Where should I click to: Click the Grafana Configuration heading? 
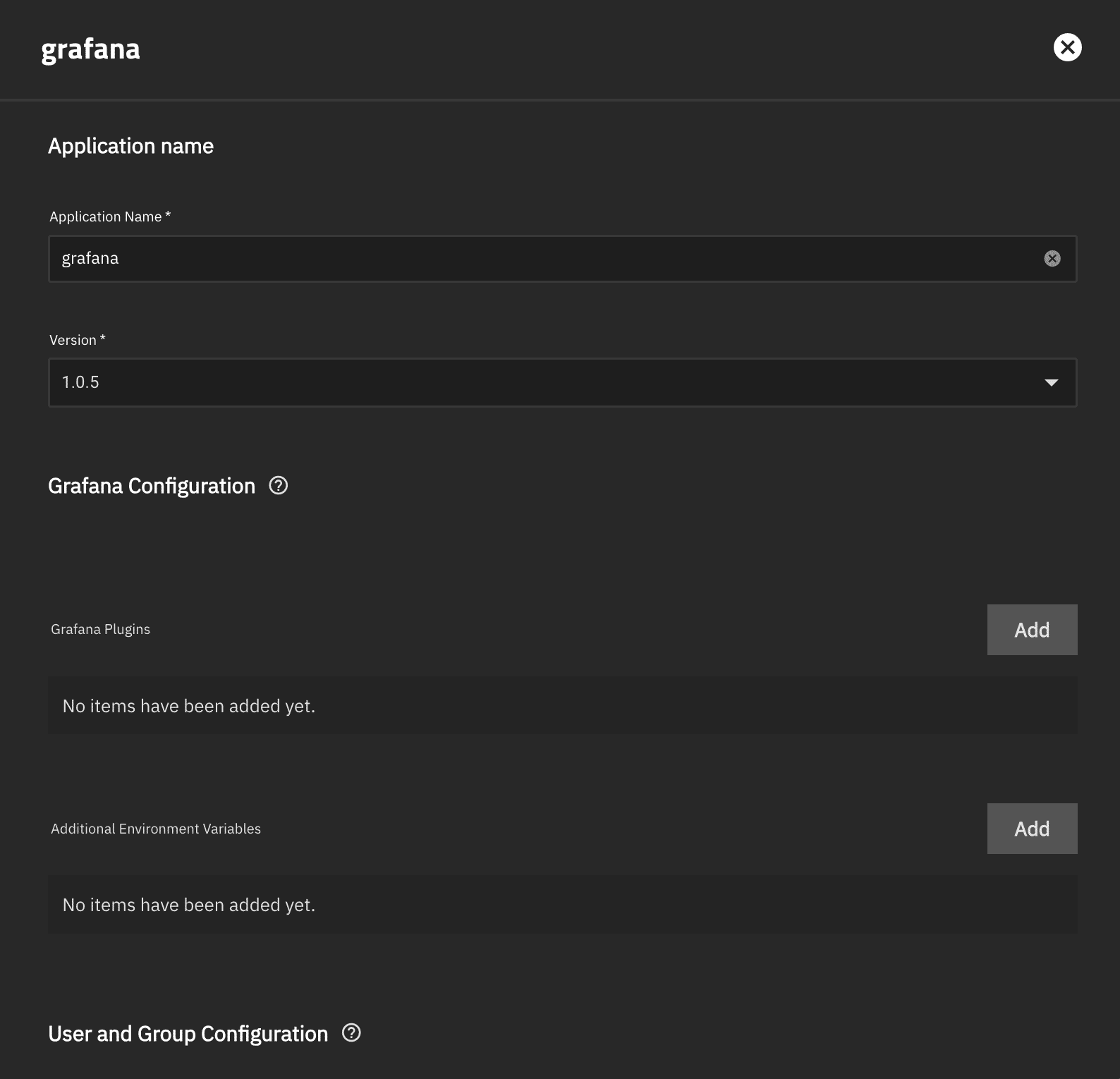tap(152, 486)
